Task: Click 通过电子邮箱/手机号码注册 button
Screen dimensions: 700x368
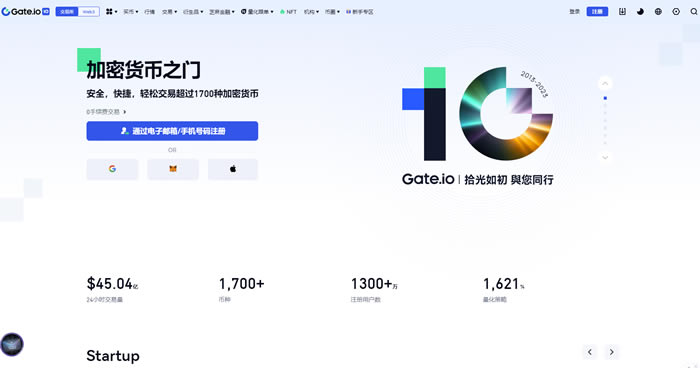Action: (x=172, y=131)
